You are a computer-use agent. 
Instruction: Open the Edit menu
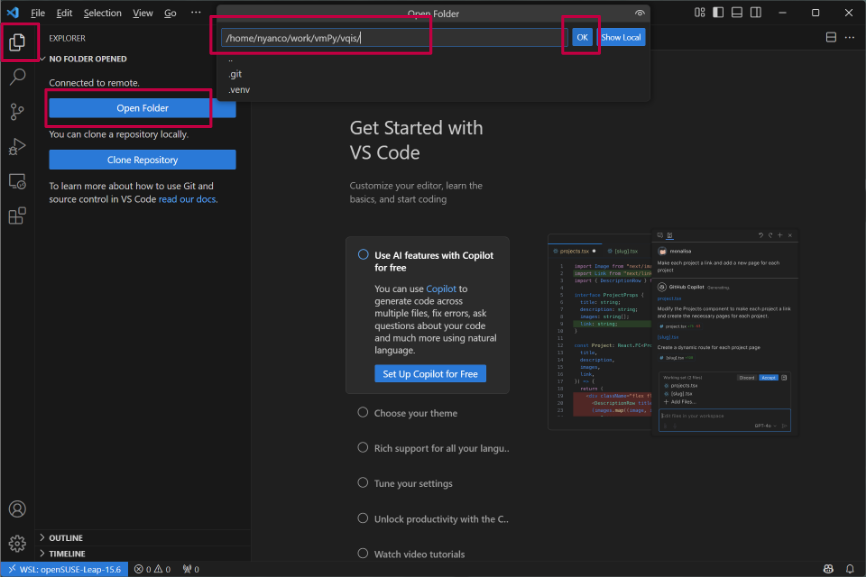(64, 13)
